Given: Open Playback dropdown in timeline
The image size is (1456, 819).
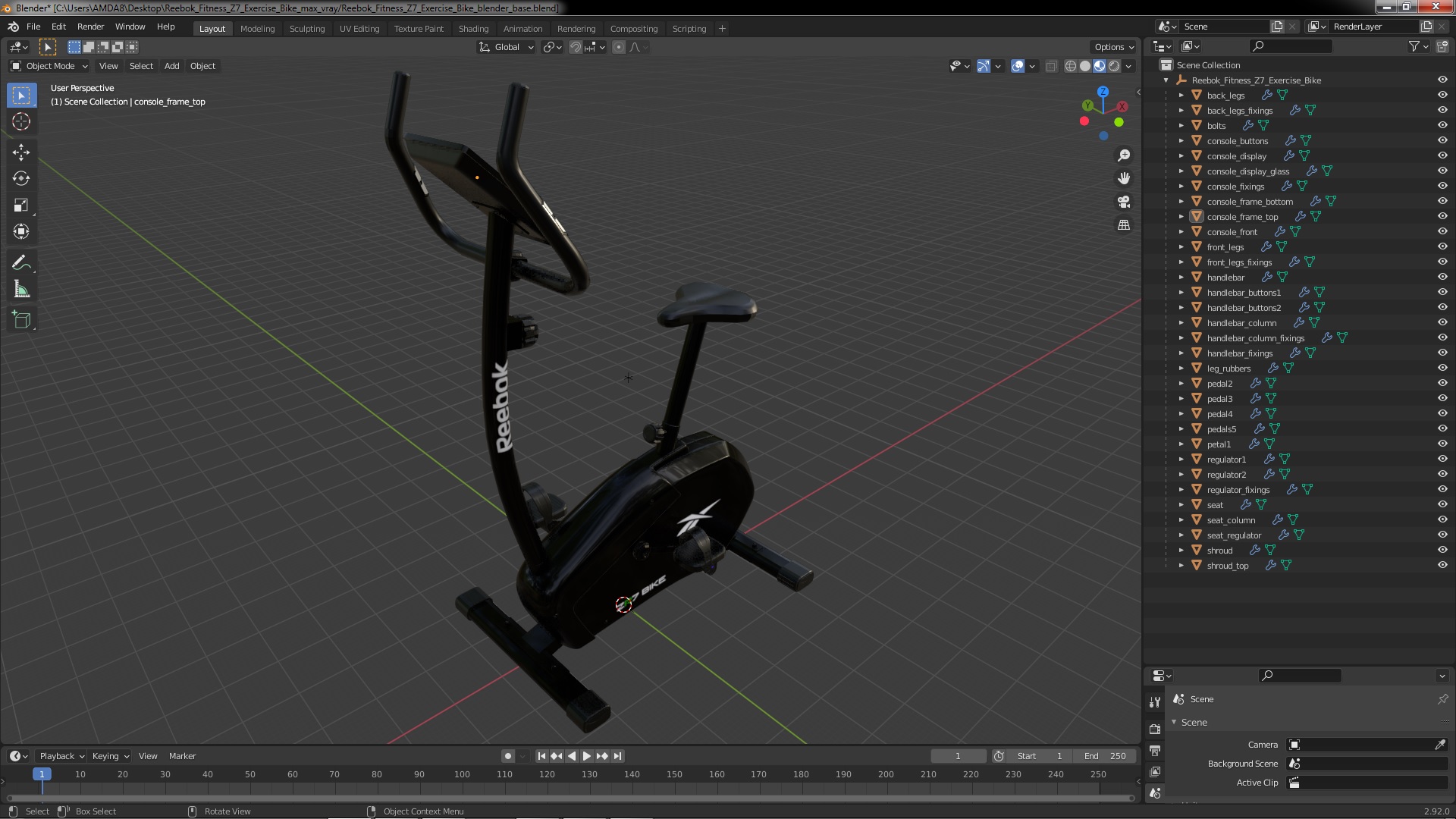Looking at the screenshot, I should 61,756.
